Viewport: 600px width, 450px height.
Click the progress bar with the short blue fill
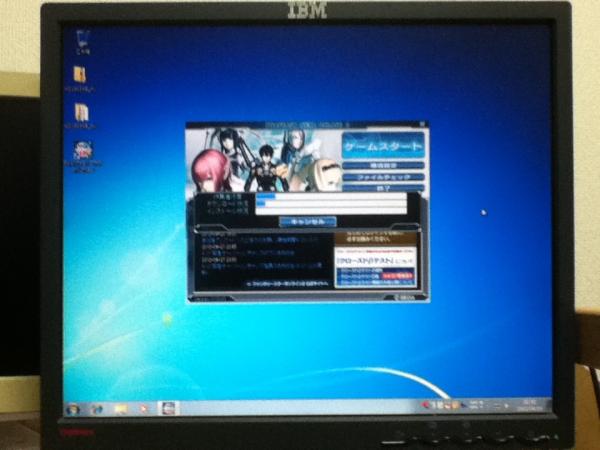pos(331,204)
